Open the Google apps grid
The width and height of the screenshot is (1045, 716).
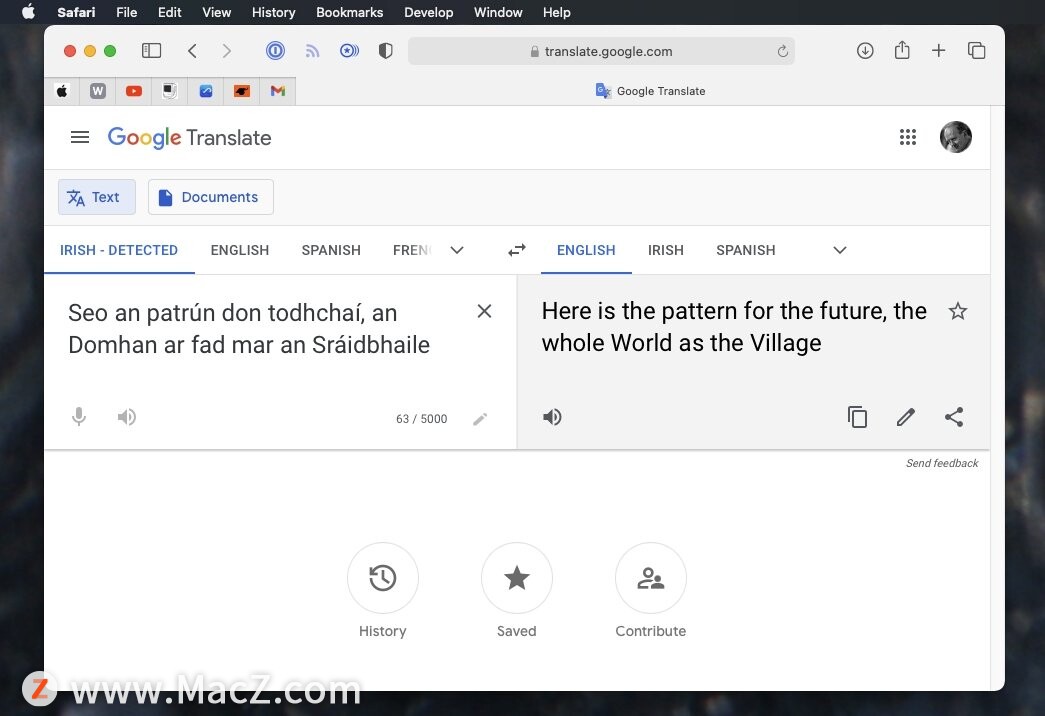click(x=908, y=137)
